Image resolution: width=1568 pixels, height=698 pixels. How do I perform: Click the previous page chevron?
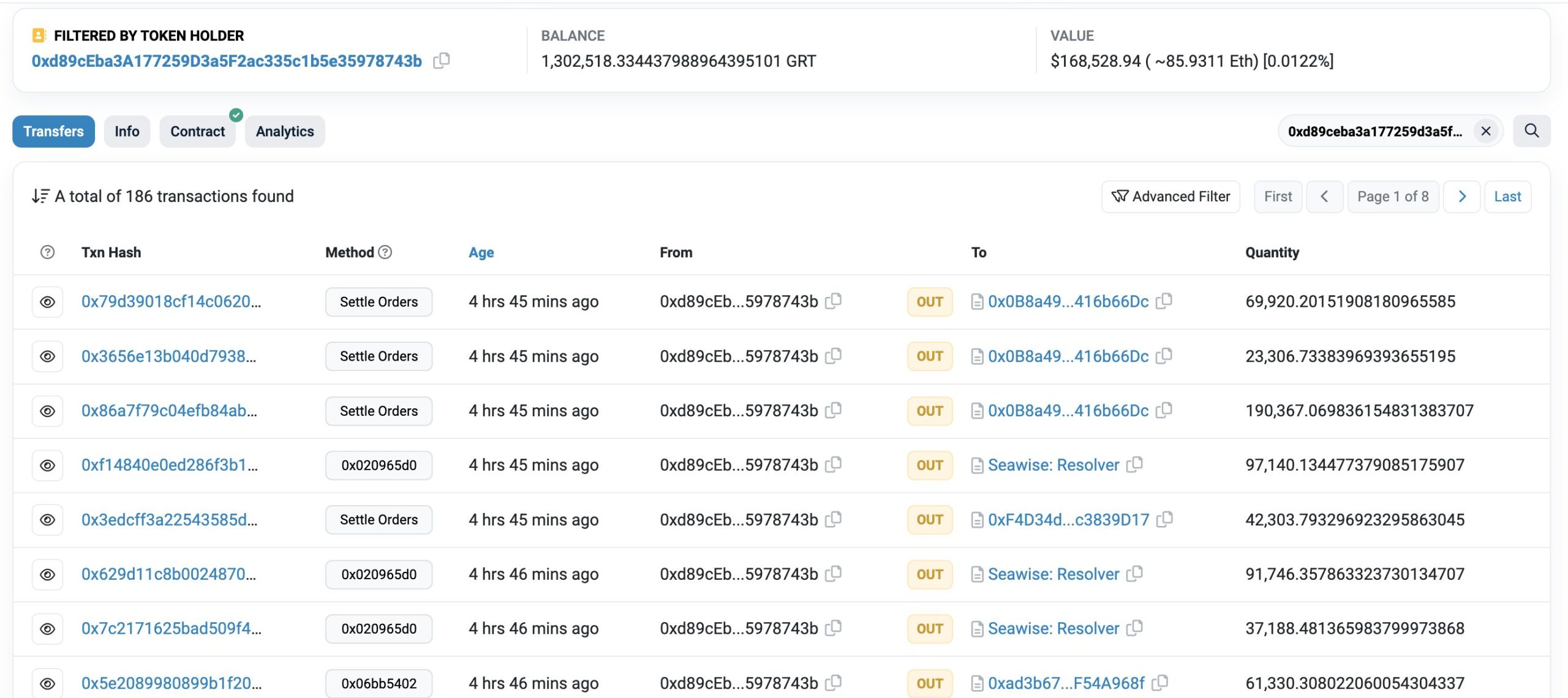click(x=1324, y=197)
